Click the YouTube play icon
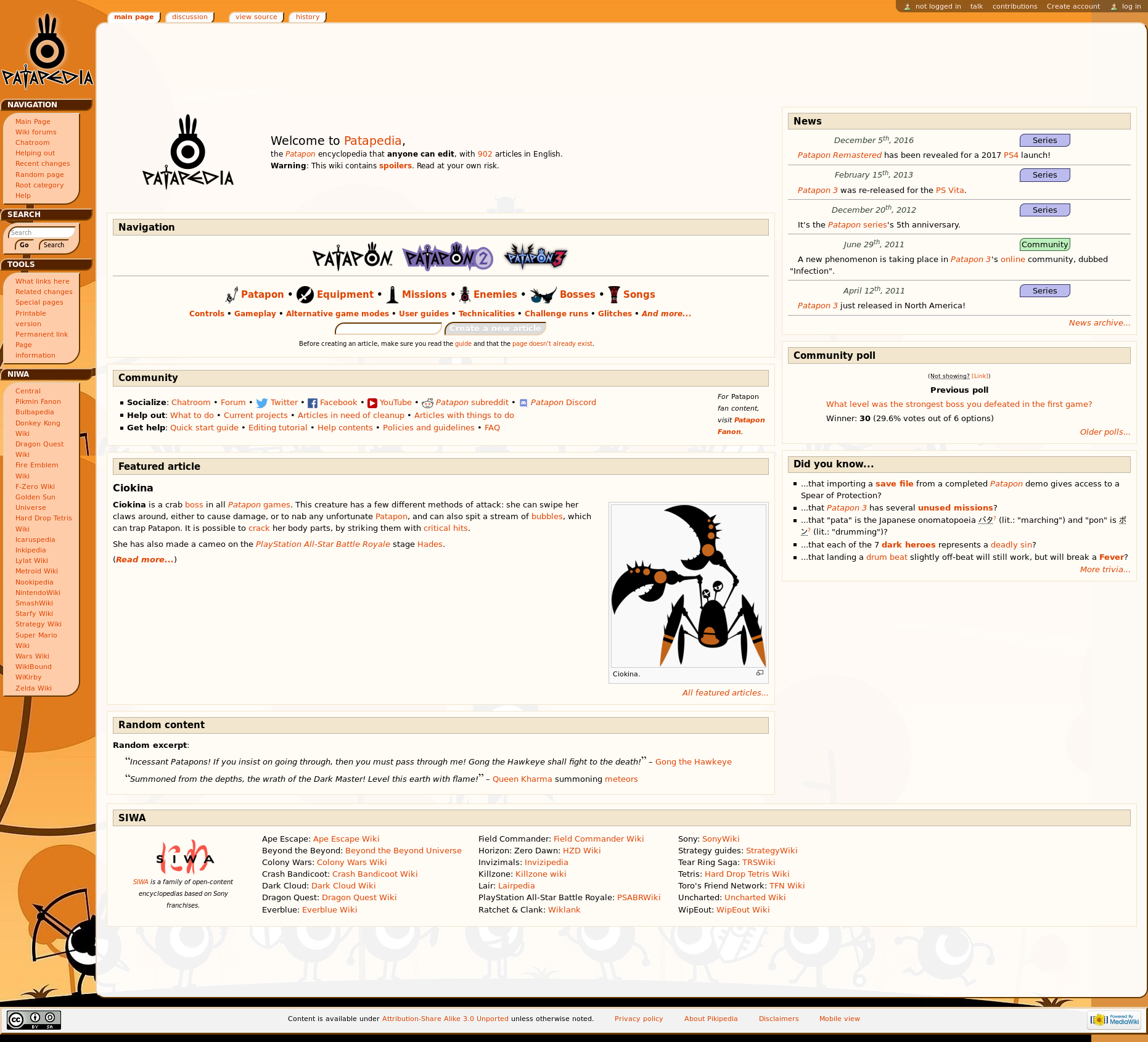Screen dimensions: 1148x1042 pyautogui.click(x=372, y=403)
